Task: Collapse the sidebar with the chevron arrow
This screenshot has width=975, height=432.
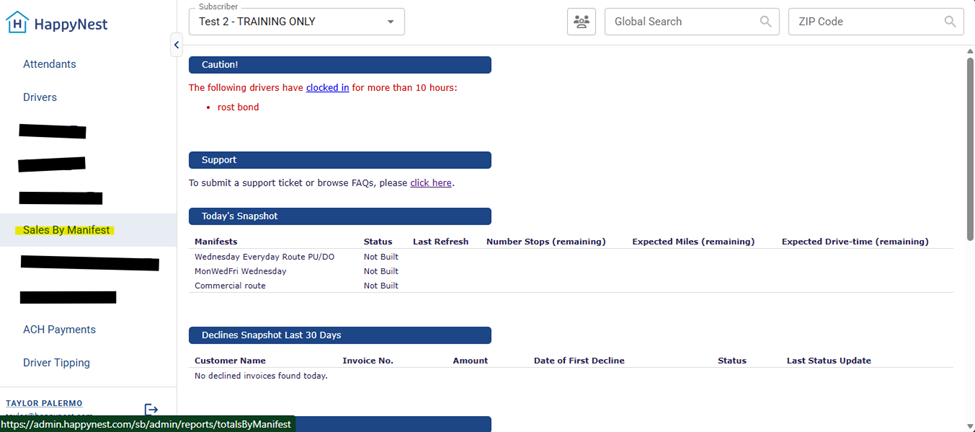Action: (x=176, y=44)
